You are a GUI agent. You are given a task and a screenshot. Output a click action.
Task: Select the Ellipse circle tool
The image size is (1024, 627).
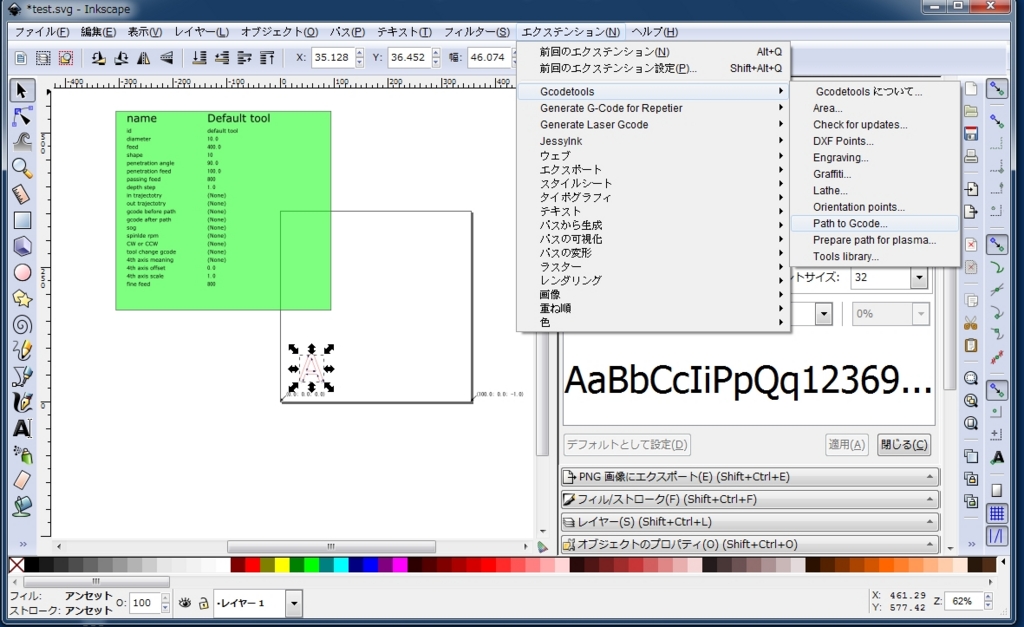point(22,272)
